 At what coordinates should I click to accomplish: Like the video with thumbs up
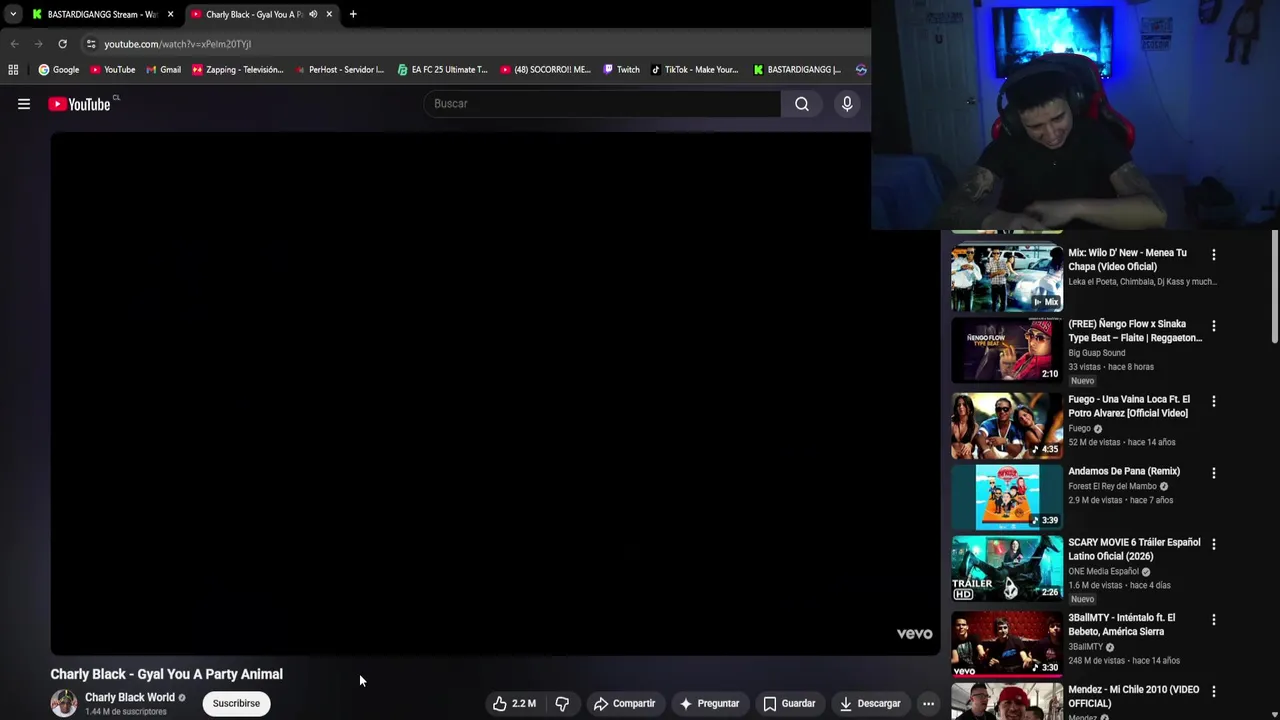514,704
